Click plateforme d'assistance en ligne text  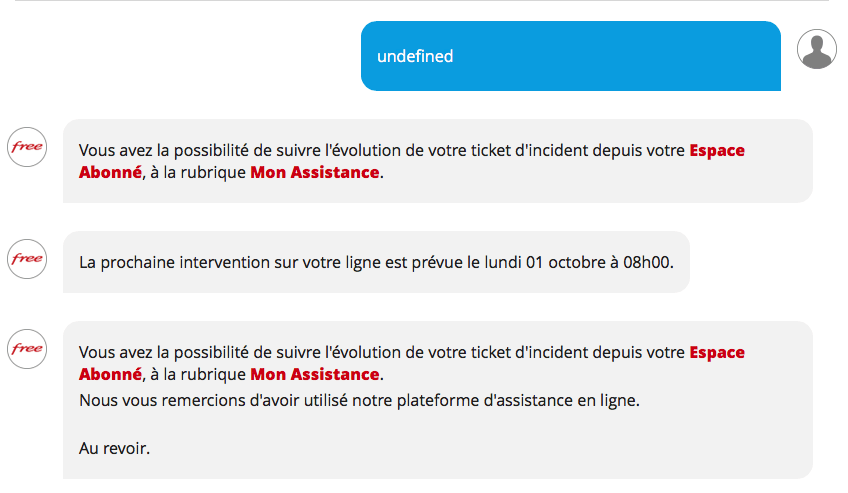coord(518,401)
